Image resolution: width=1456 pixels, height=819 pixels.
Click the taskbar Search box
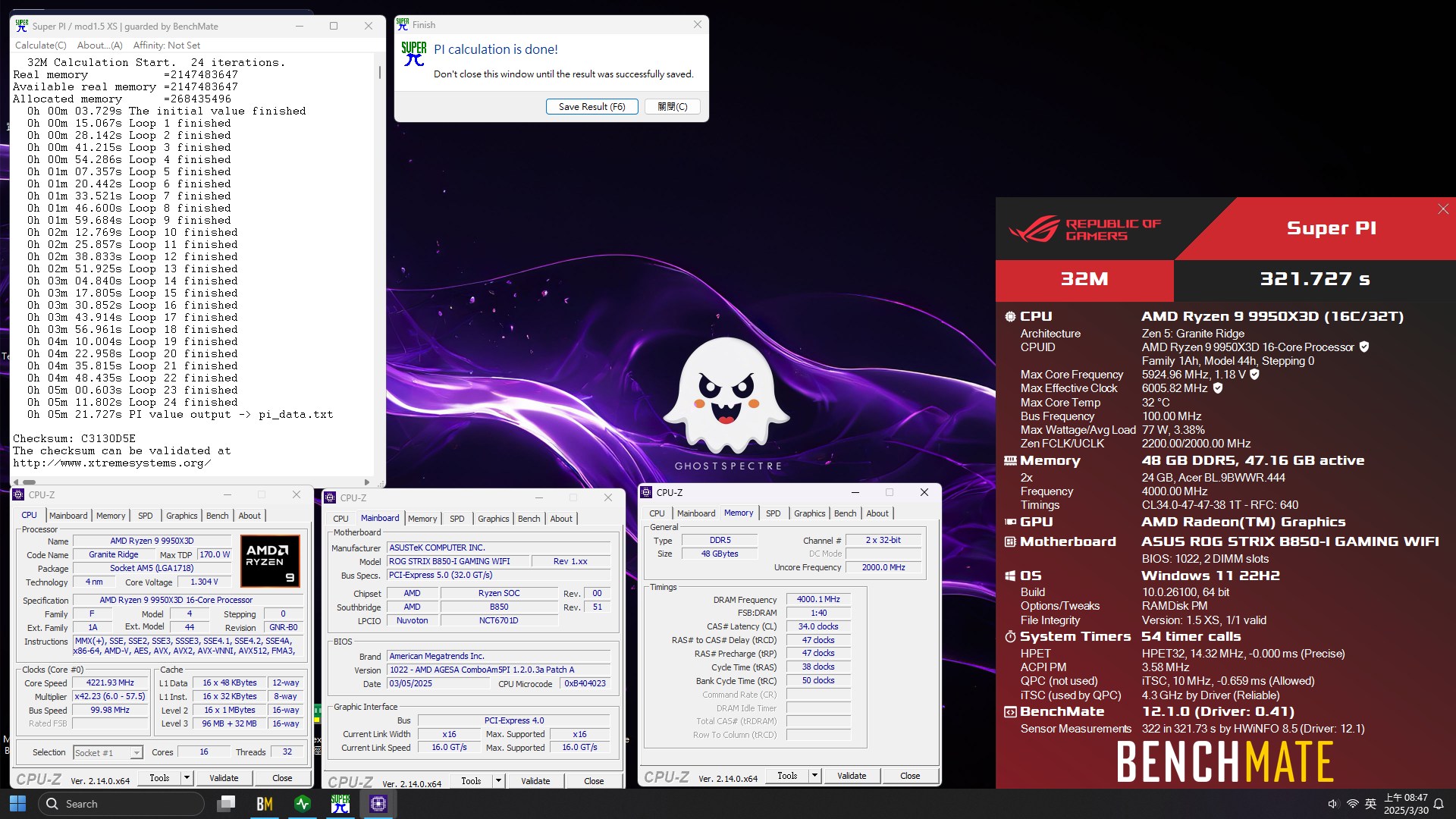121,804
